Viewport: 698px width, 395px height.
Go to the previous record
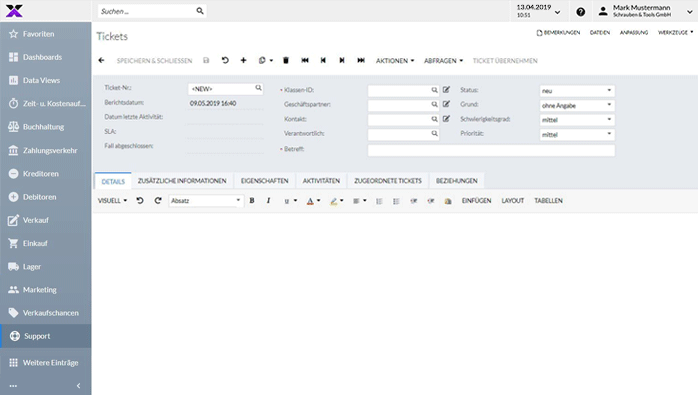(323, 60)
